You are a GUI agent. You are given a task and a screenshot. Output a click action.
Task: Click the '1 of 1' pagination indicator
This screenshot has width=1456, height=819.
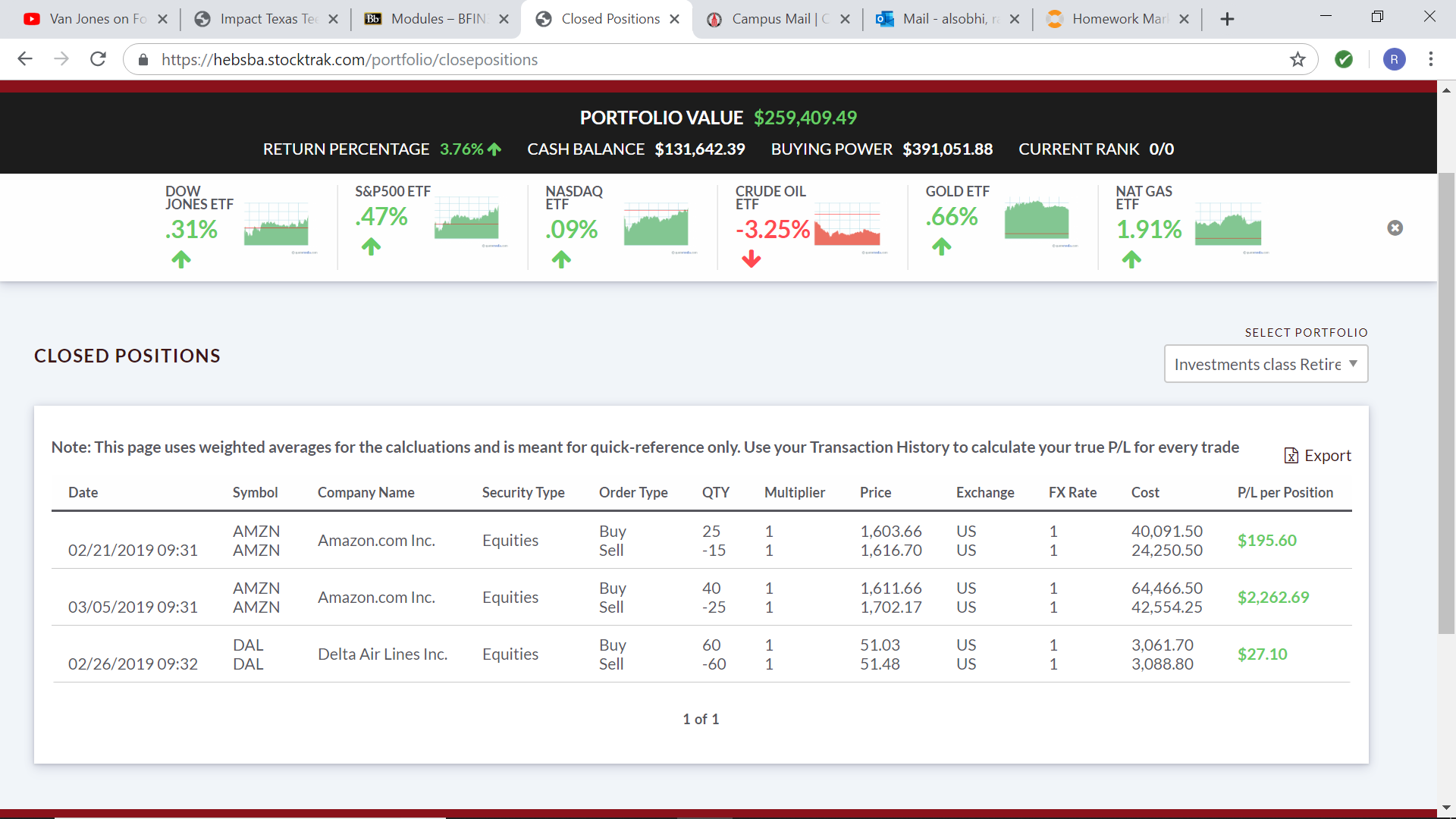701,719
